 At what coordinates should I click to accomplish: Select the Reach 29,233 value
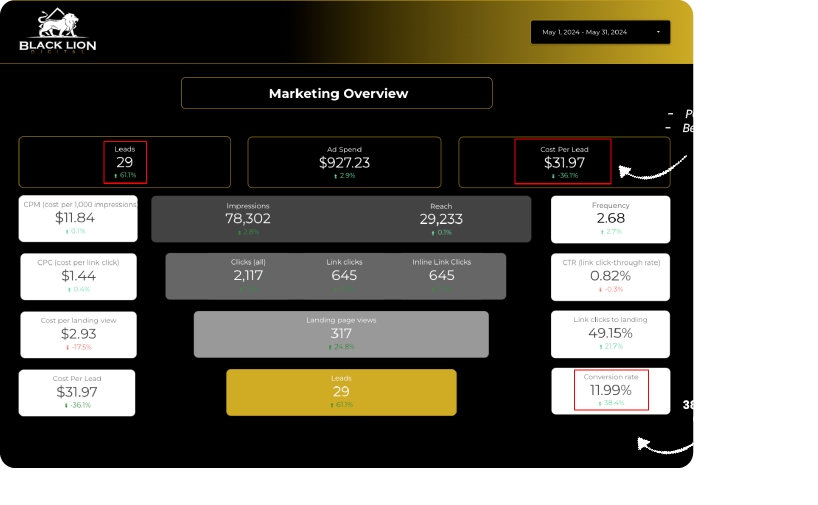(x=441, y=219)
